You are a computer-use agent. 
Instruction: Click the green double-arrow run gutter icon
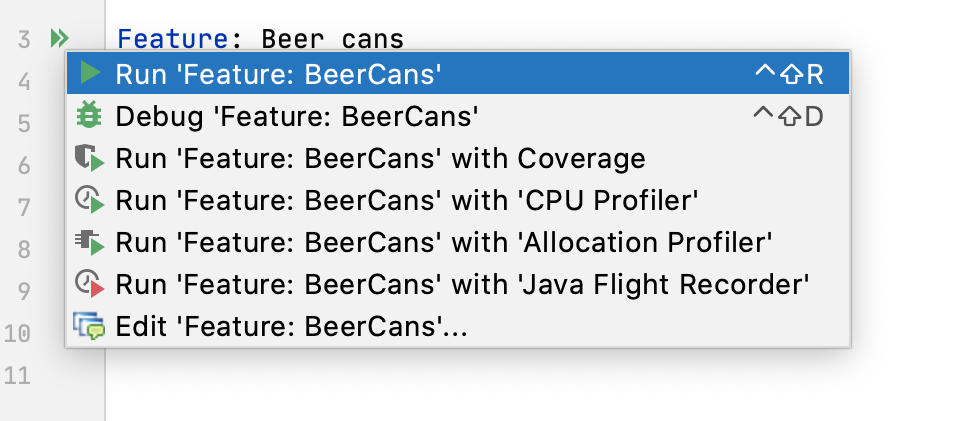coord(59,39)
